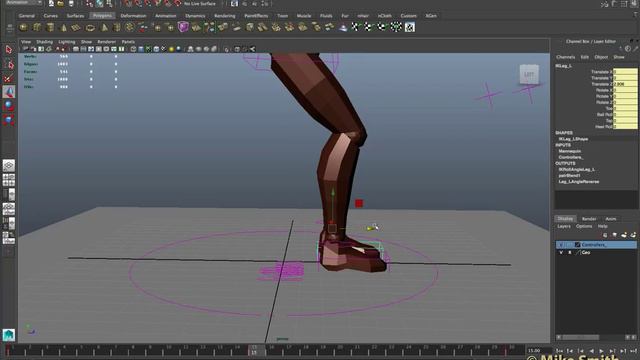Screen dimensions: 640x360
Task: Toggle visibility of Controllers_ layer
Action: pos(561,244)
